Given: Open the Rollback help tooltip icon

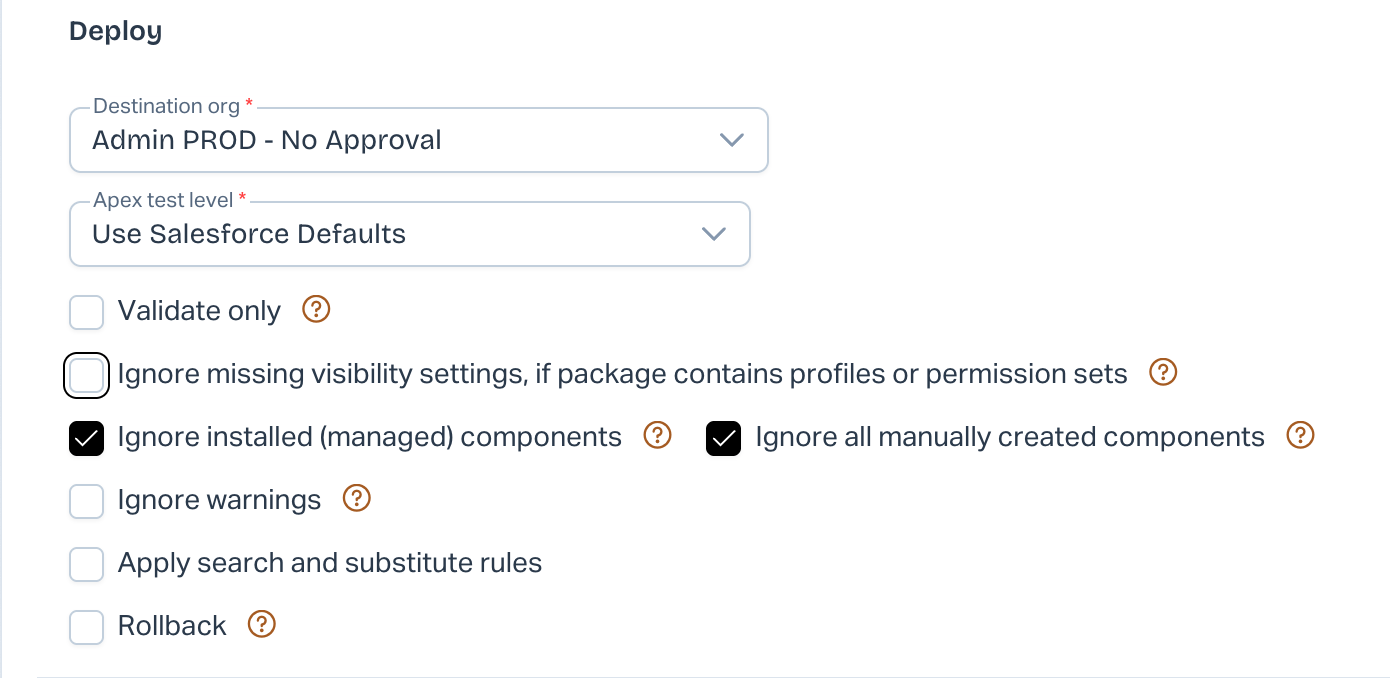Looking at the screenshot, I should point(261,625).
